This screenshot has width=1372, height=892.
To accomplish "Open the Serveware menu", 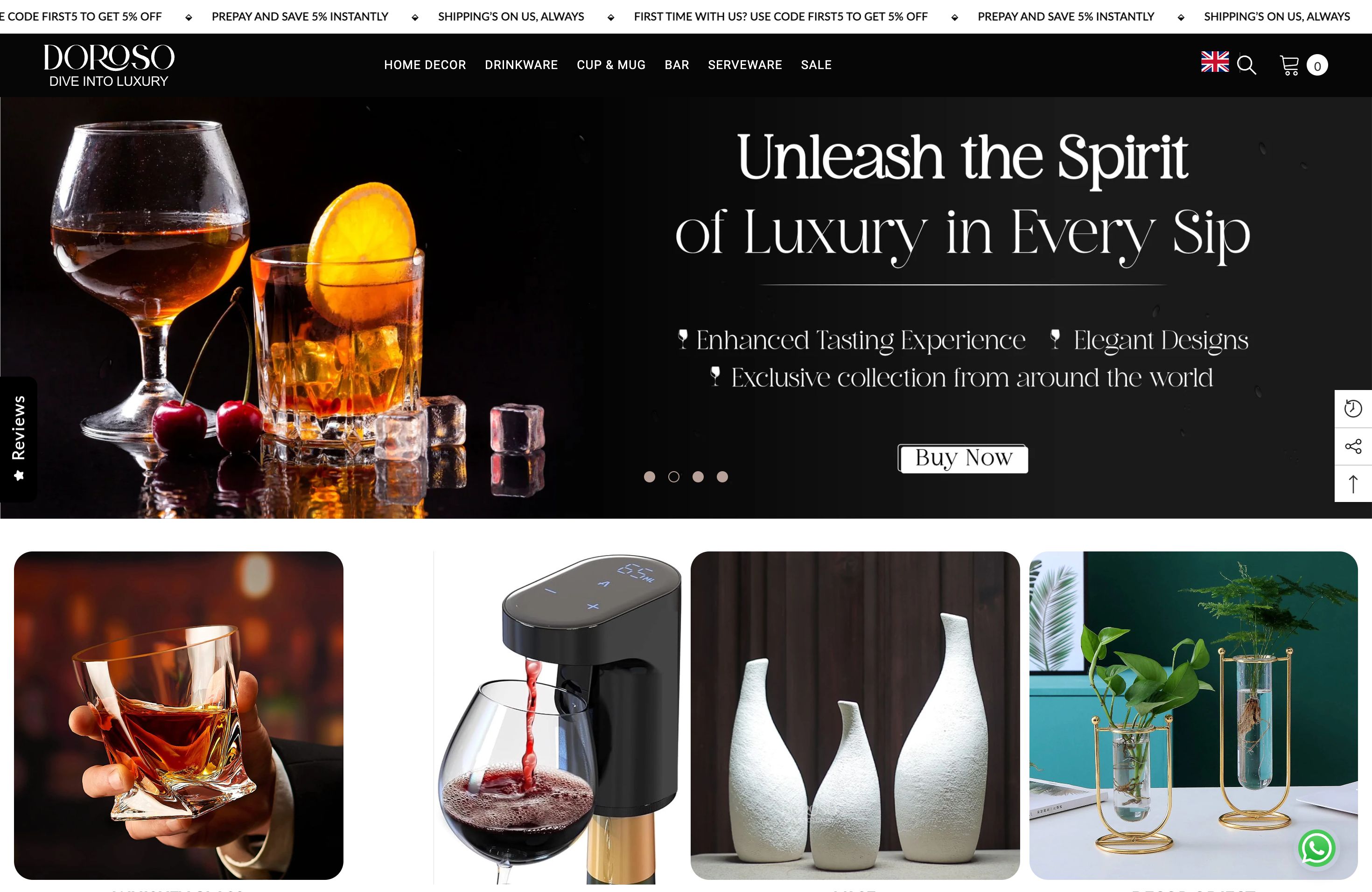I will point(745,65).
